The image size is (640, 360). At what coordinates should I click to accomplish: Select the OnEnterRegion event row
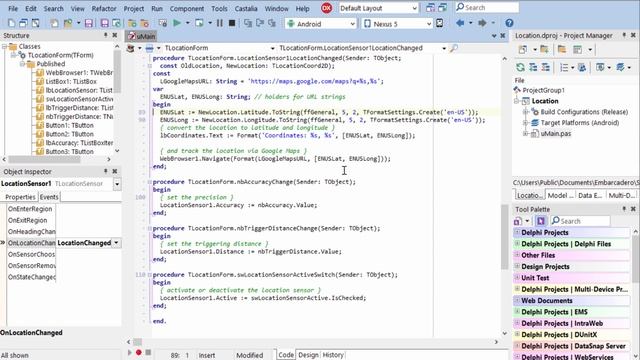coord(64,209)
